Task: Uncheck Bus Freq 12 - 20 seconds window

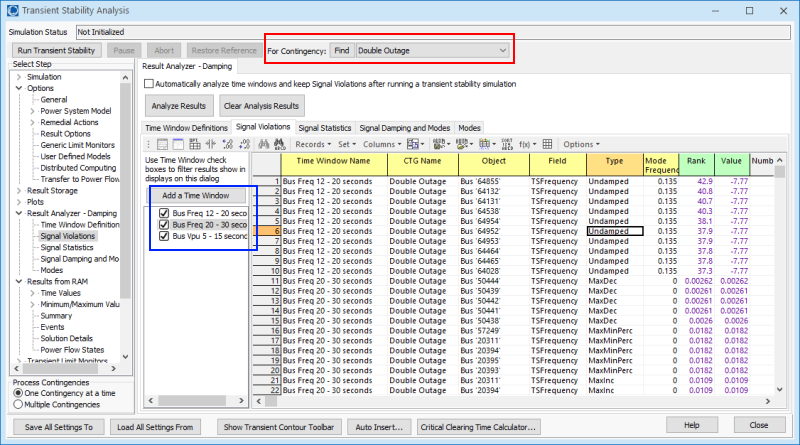Action: 164,213
